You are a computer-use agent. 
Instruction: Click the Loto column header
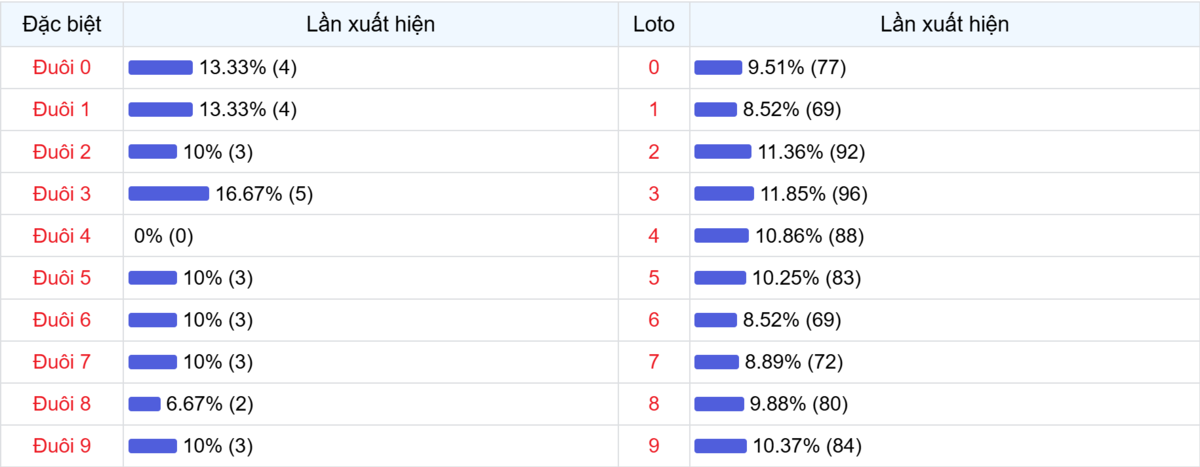tap(654, 24)
